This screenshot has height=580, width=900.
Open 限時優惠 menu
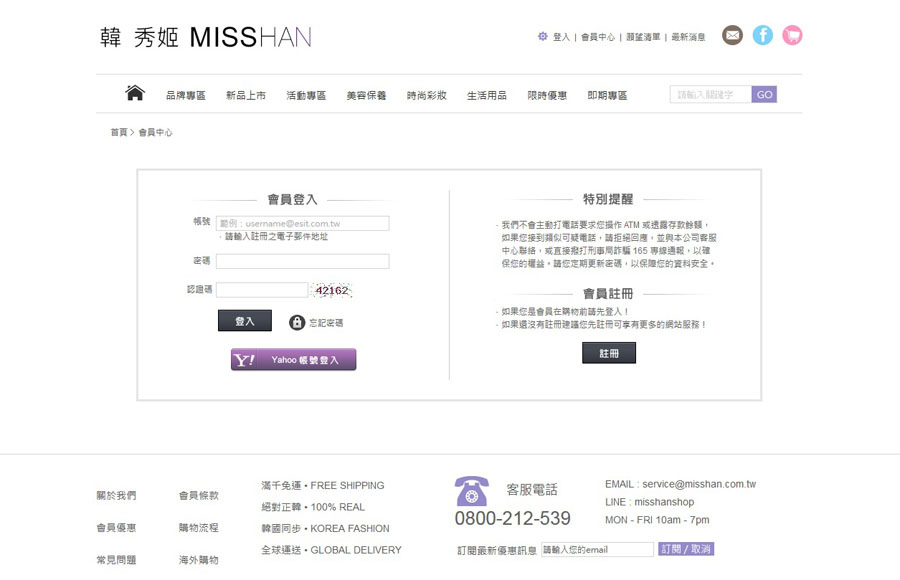tap(547, 95)
